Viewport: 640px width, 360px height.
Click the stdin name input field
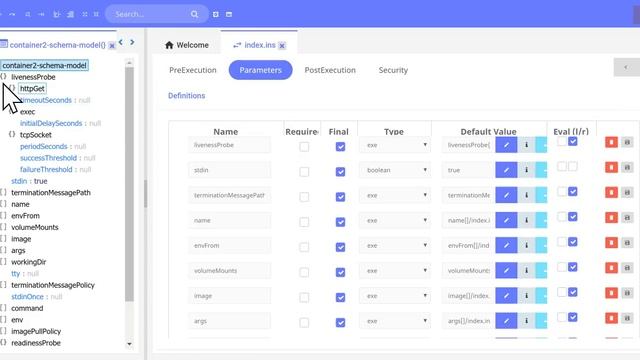tap(229, 170)
